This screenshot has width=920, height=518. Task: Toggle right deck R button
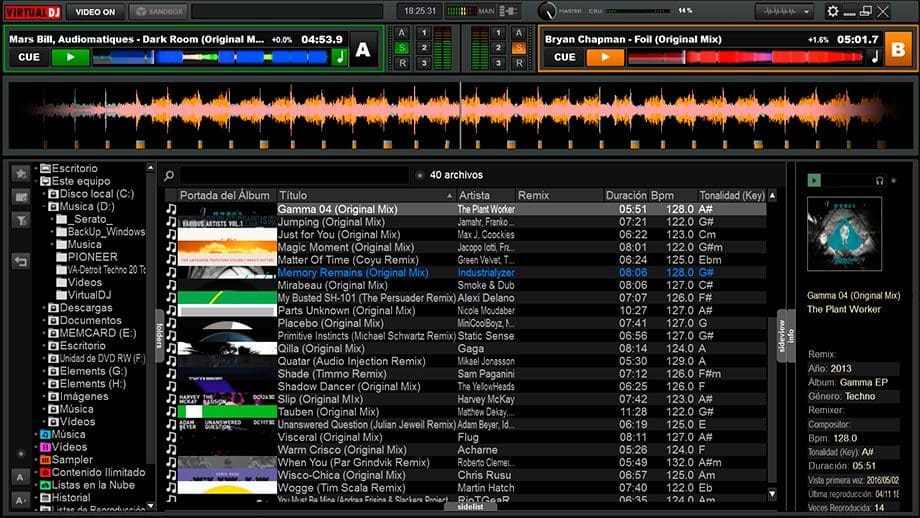pos(519,63)
